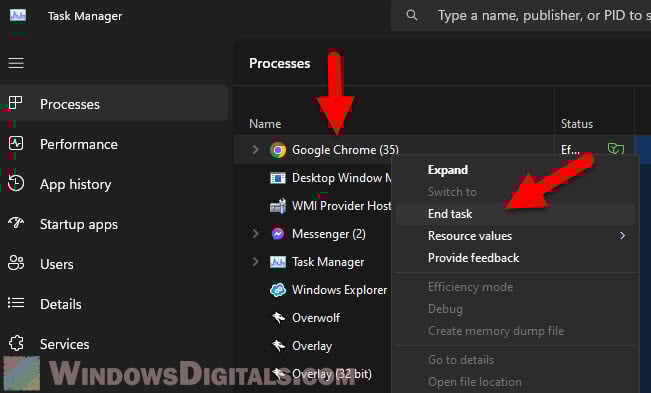
Task: Choose Create memory dump file
Action: (496, 331)
